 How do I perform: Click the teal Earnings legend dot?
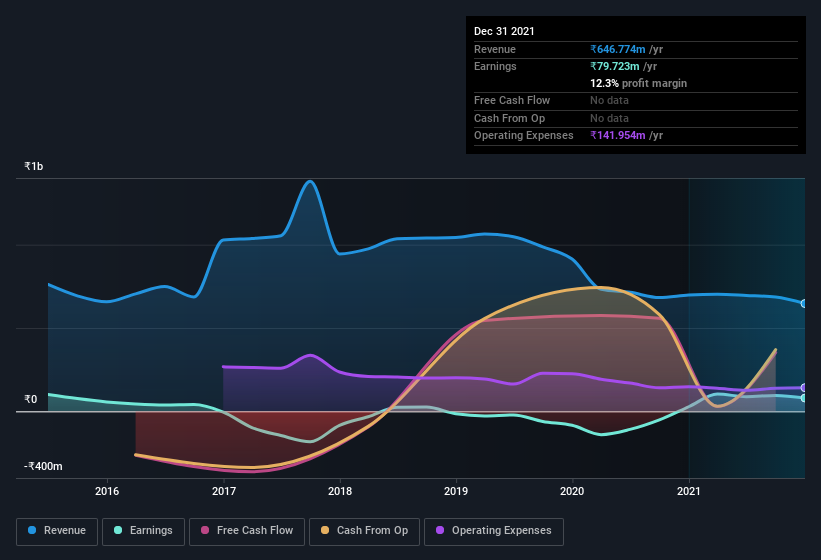pyautogui.click(x=118, y=530)
